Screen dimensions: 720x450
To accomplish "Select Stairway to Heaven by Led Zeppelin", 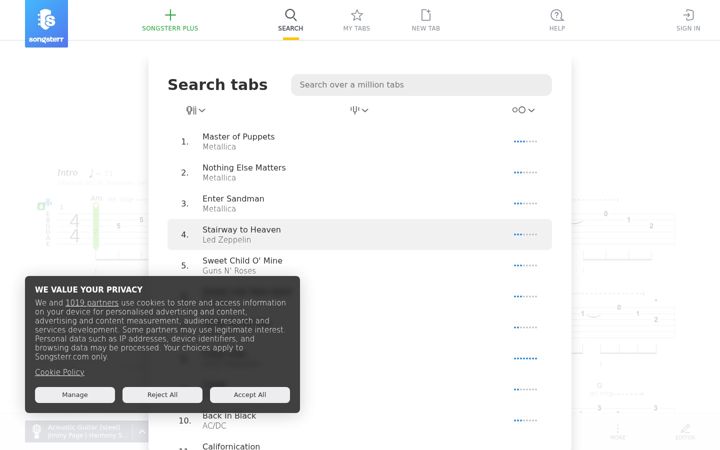I will pyautogui.click(x=360, y=235).
